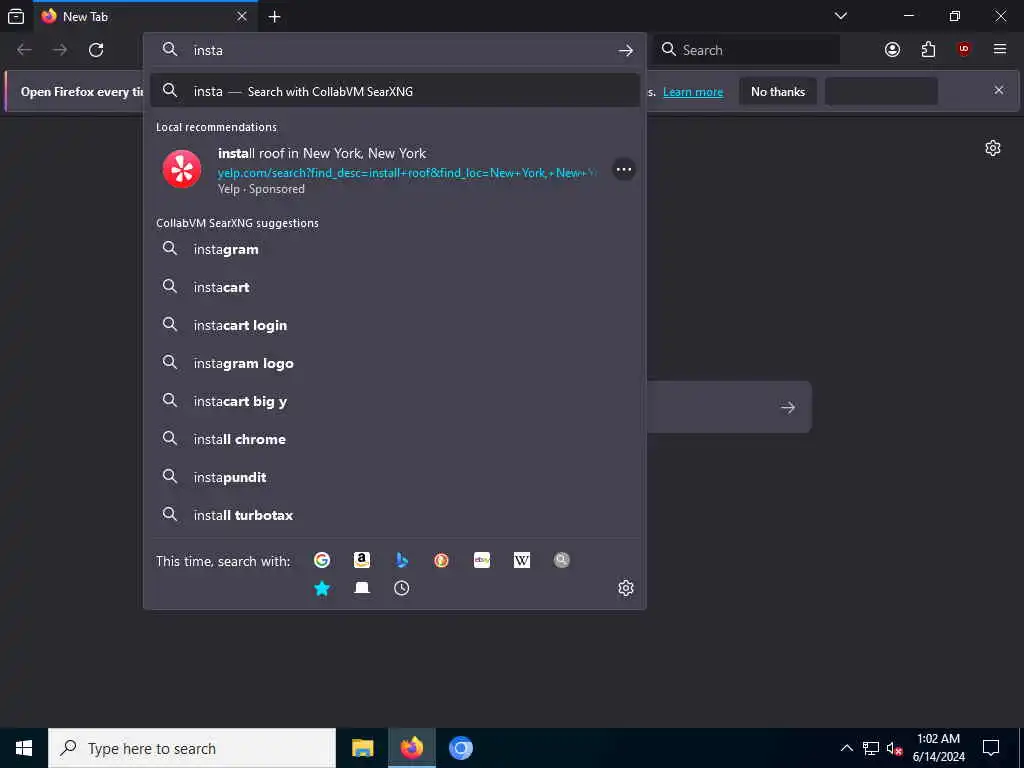The width and height of the screenshot is (1024, 768).
Task: Search open tabs with the tabs icon
Action: coord(362,588)
